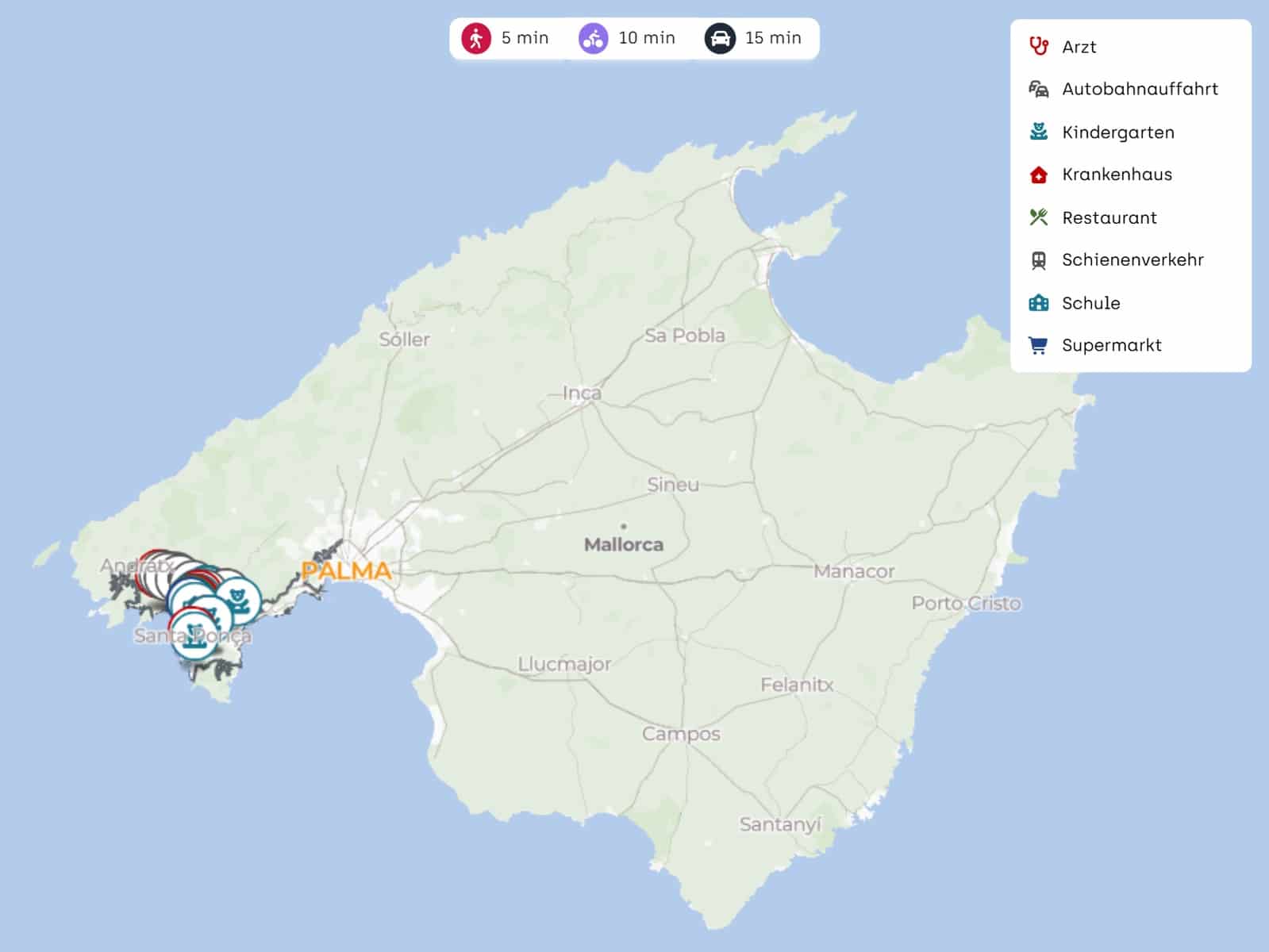Select the 15 min car icon
Image resolution: width=1269 pixels, height=952 pixels.
[719, 38]
